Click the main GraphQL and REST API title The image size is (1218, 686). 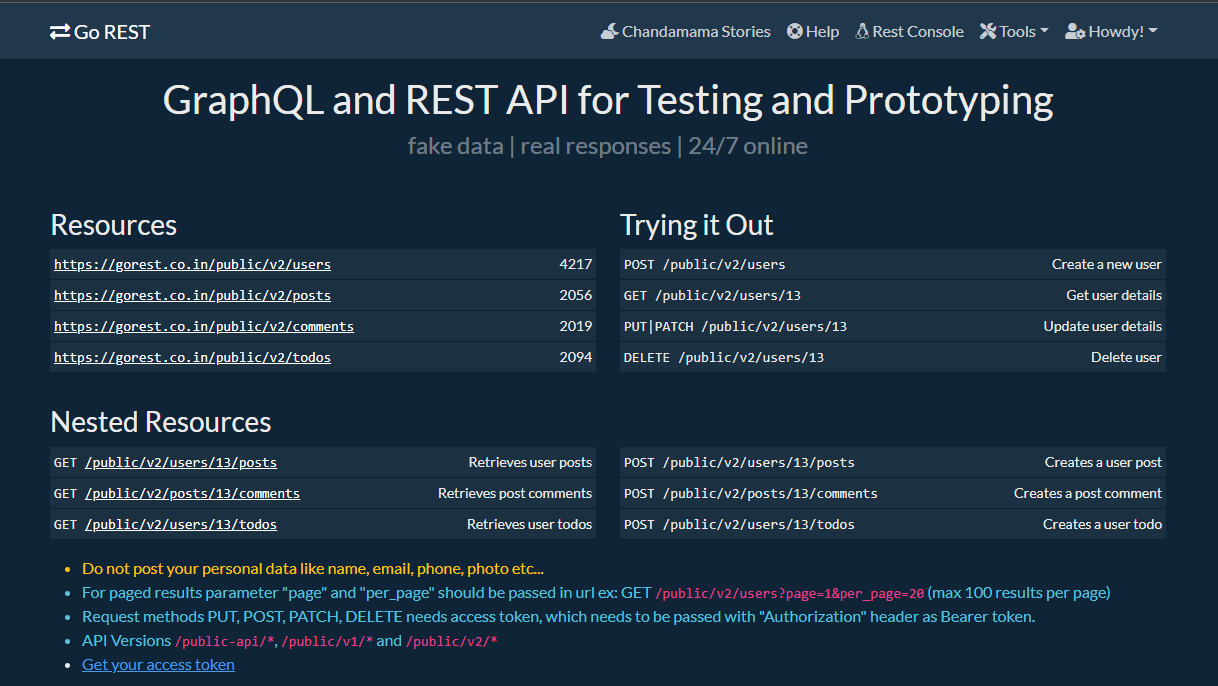608,101
